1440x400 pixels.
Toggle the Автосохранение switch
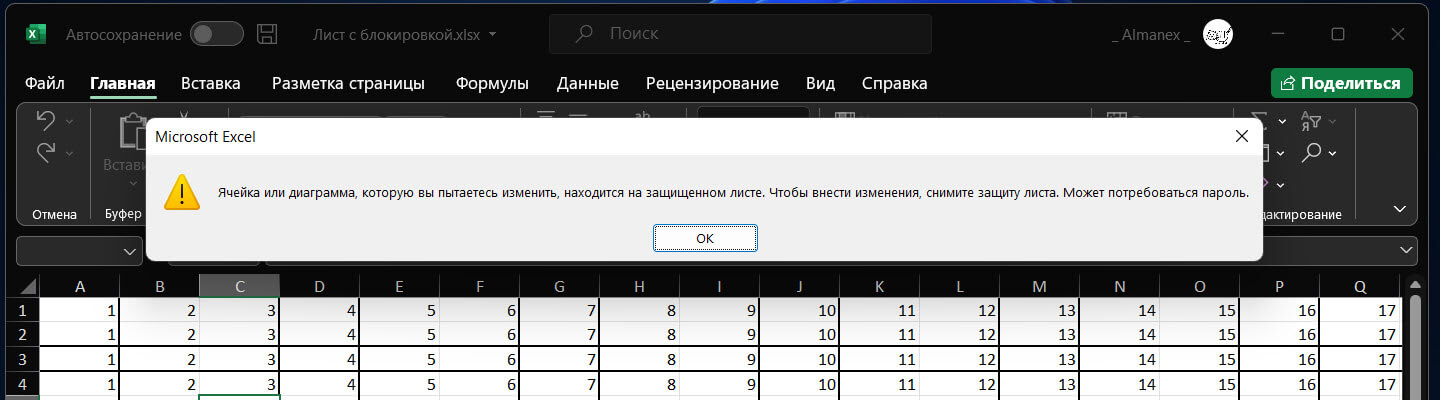[x=217, y=34]
